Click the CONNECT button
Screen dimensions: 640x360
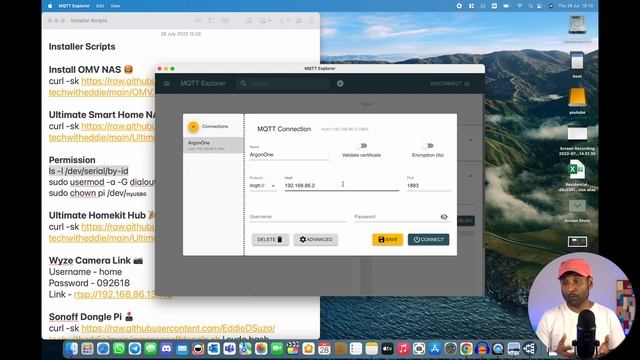click(429, 240)
